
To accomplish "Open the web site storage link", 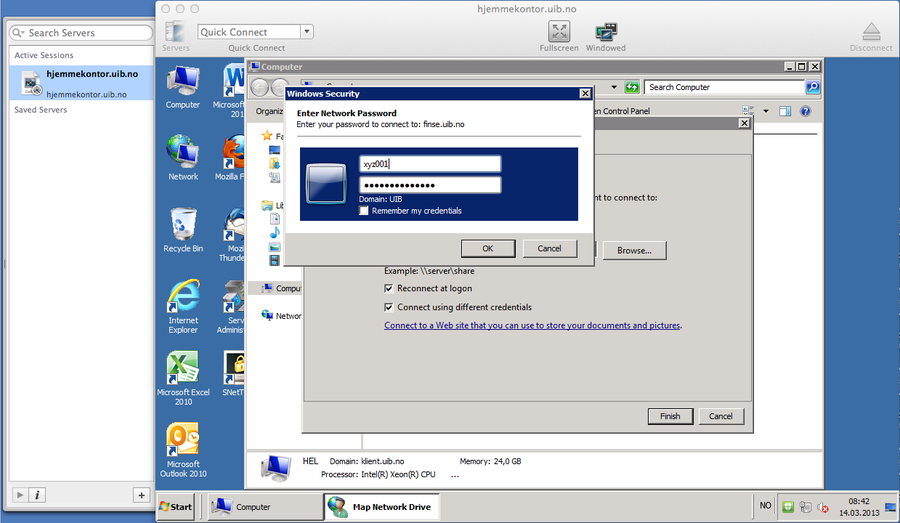I will (x=533, y=325).
